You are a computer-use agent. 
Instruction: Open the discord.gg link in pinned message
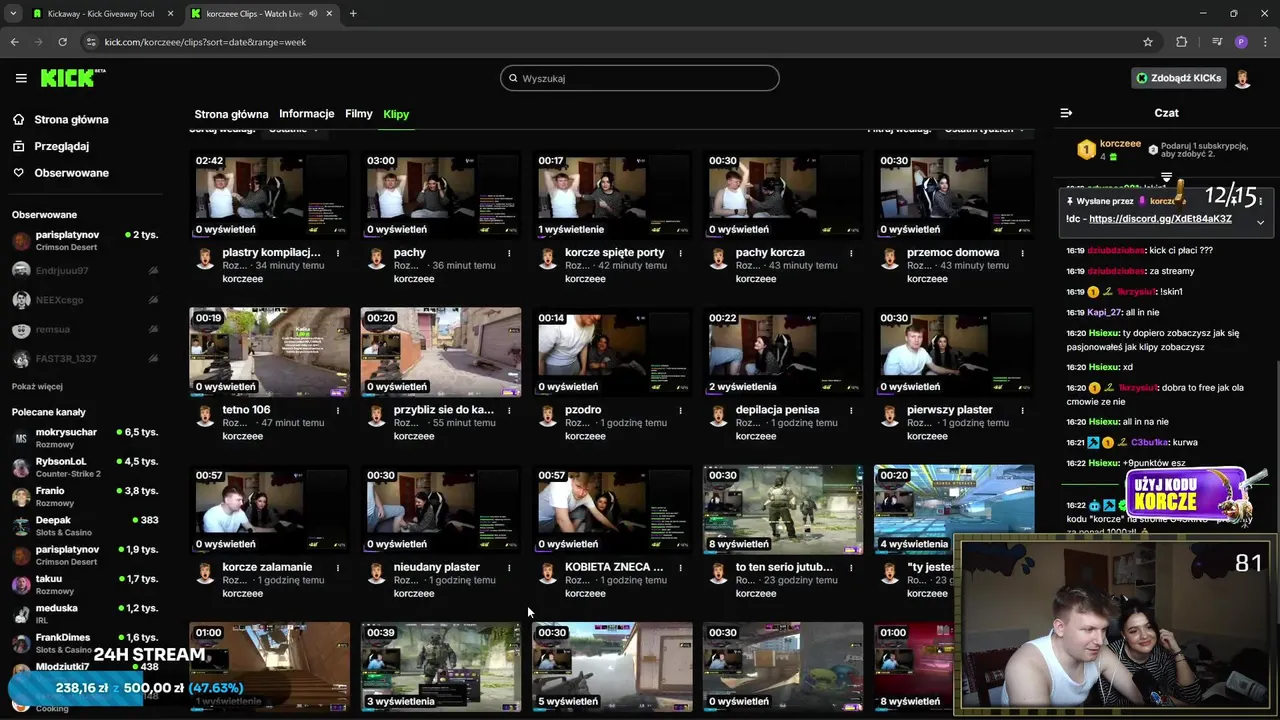point(1160,219)
